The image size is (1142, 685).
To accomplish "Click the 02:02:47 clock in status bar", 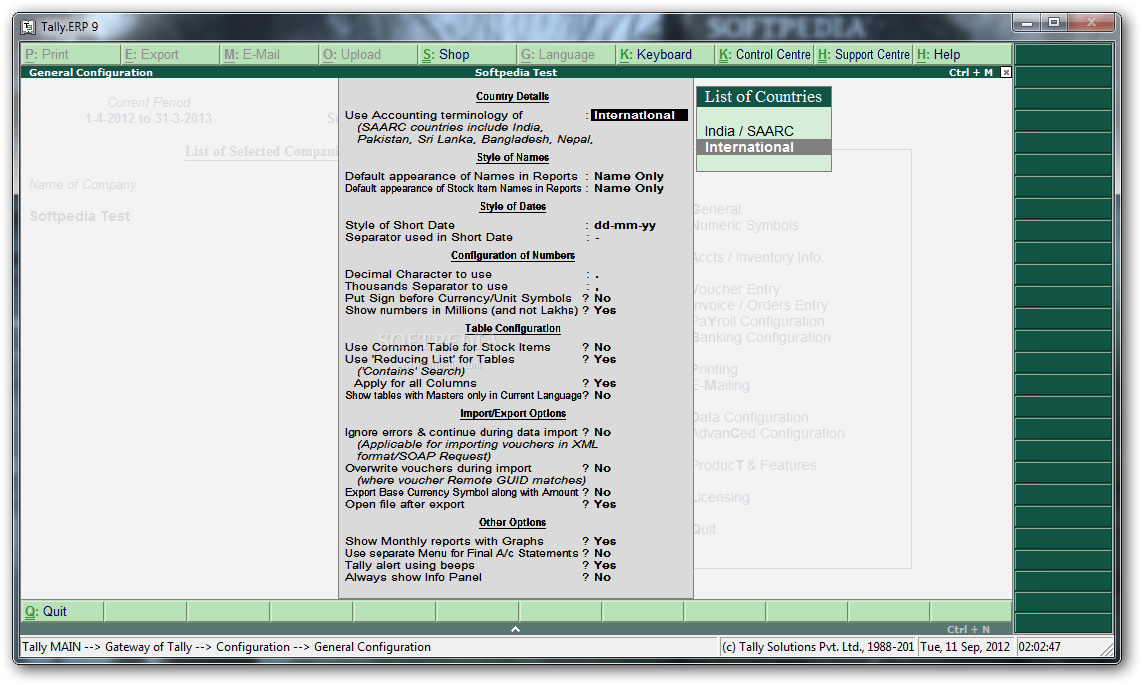I will pos(1039,646).
